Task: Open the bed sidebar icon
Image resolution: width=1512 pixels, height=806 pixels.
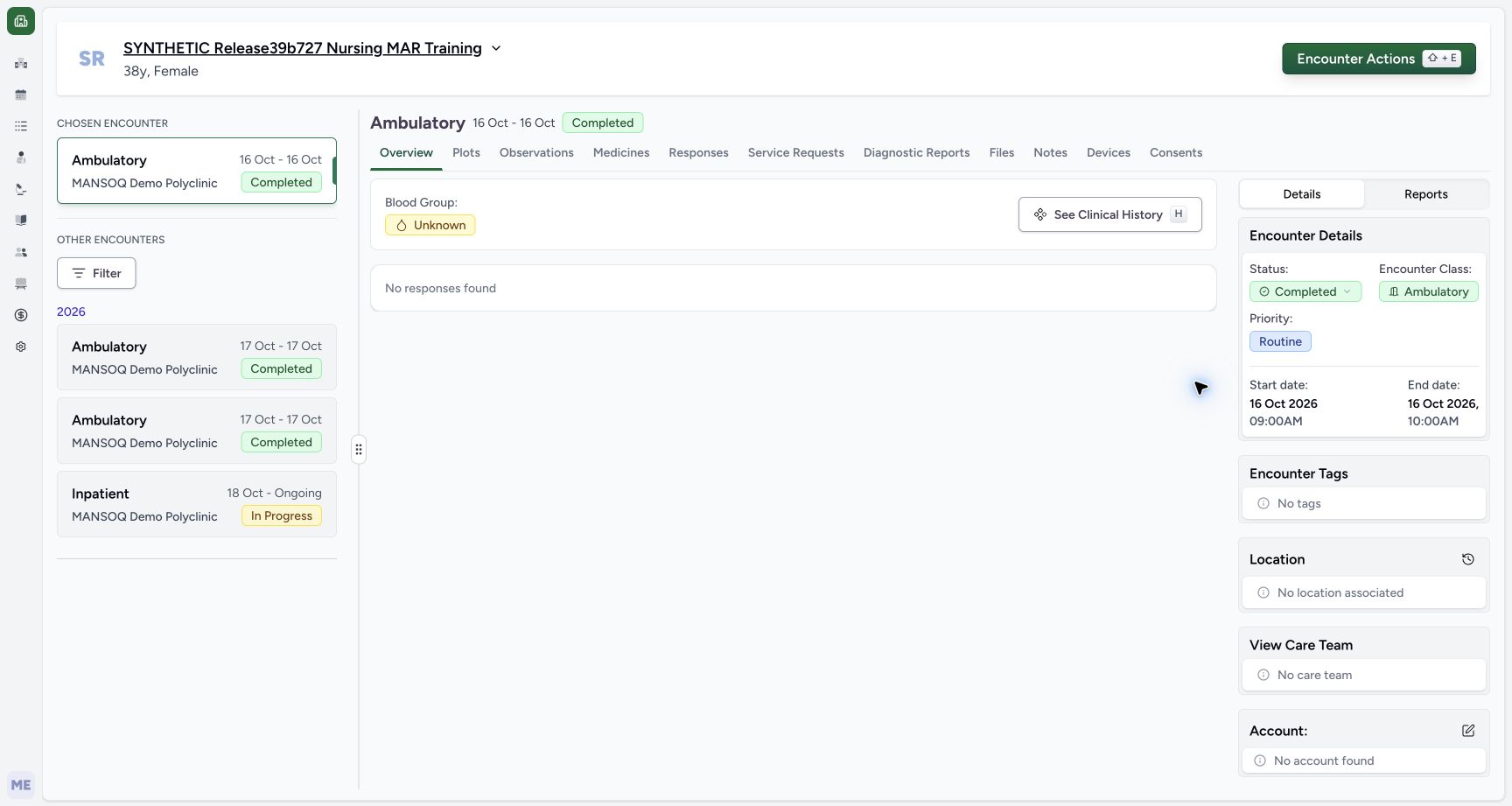Action: pos(21,284)
